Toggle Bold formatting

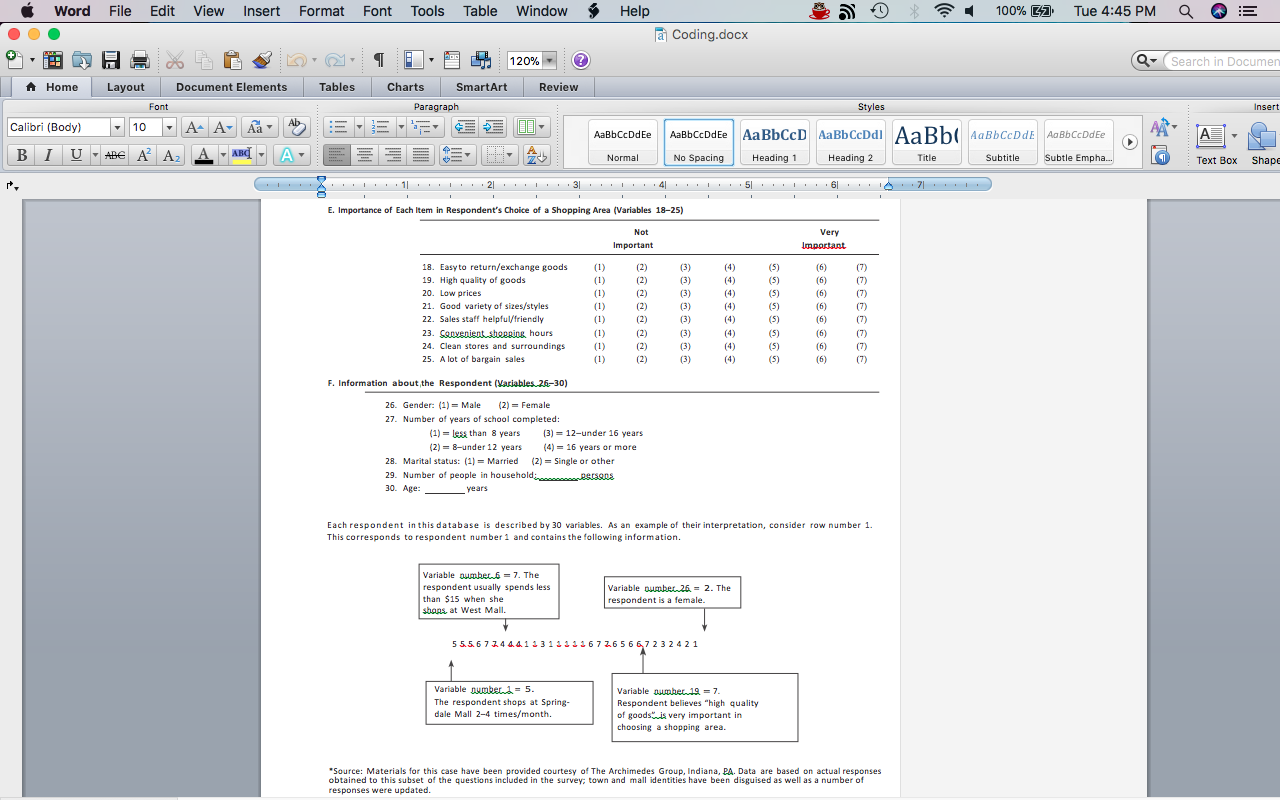tap(21, 155)
